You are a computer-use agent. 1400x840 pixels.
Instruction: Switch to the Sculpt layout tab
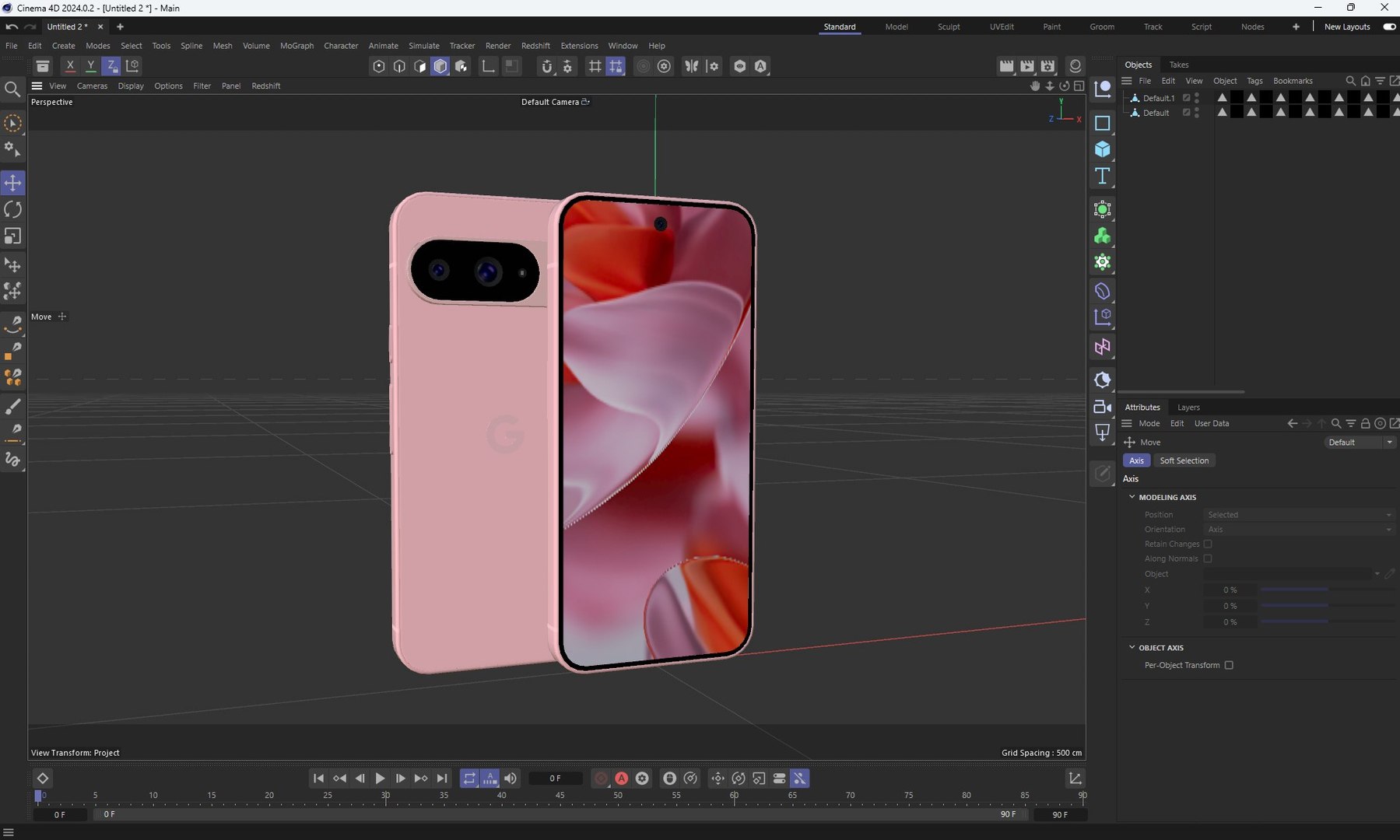tap(949, 26)
